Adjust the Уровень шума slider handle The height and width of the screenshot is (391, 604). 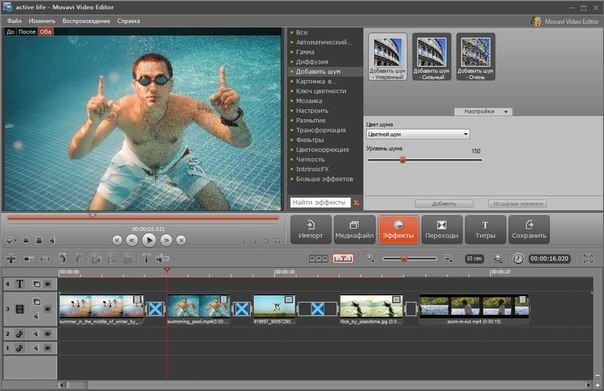403,159
